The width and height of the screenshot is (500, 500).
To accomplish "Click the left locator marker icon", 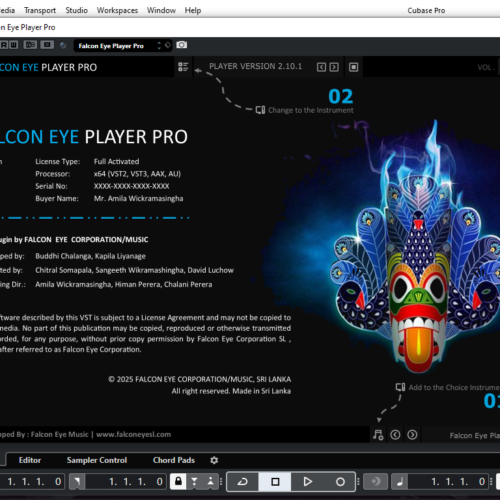I will (x=77, y=481).
